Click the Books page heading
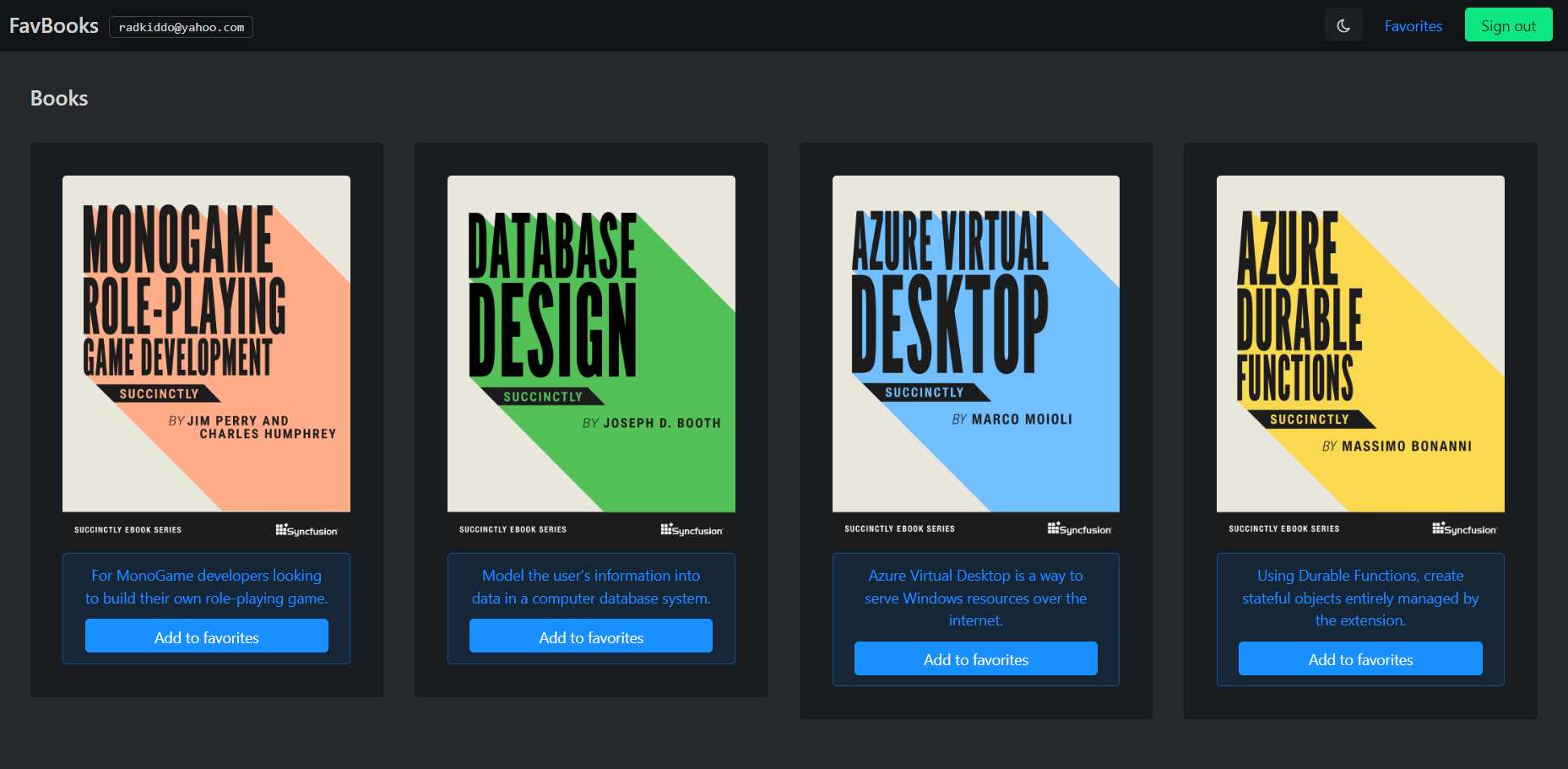This screenshot has width=1568, height=769. [x=59, y=98]
